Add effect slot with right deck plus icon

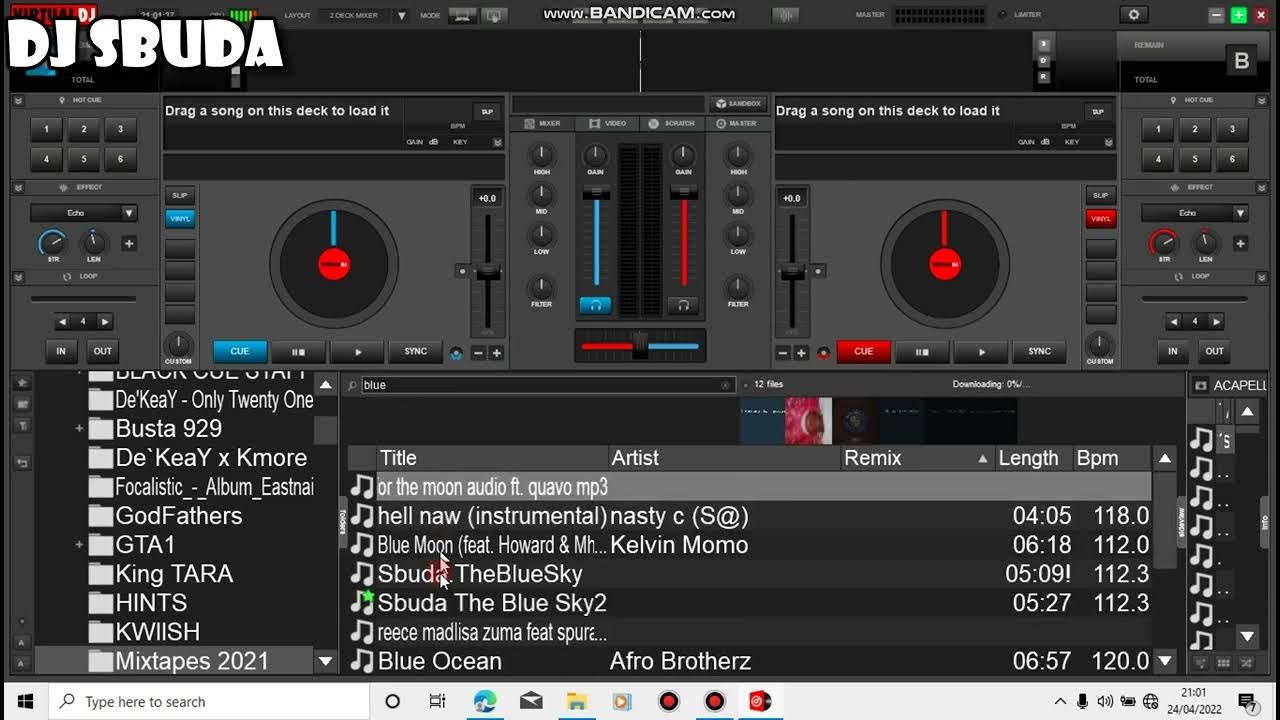[x=1240, y=243]
